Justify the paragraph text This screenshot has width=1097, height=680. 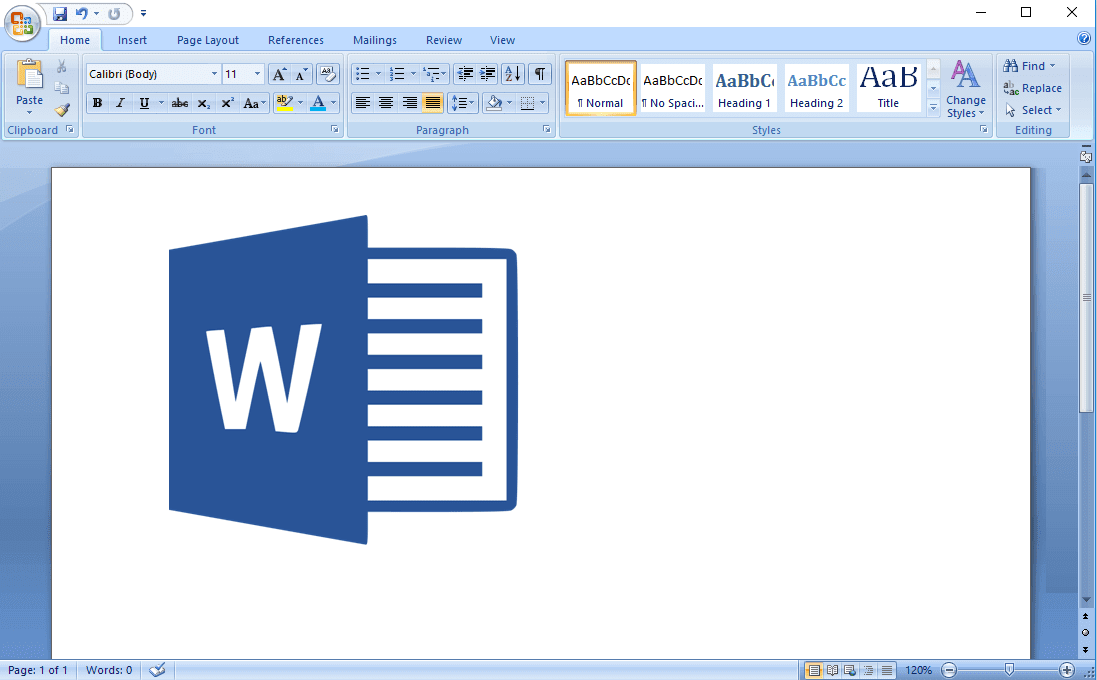tap(433, 103)
